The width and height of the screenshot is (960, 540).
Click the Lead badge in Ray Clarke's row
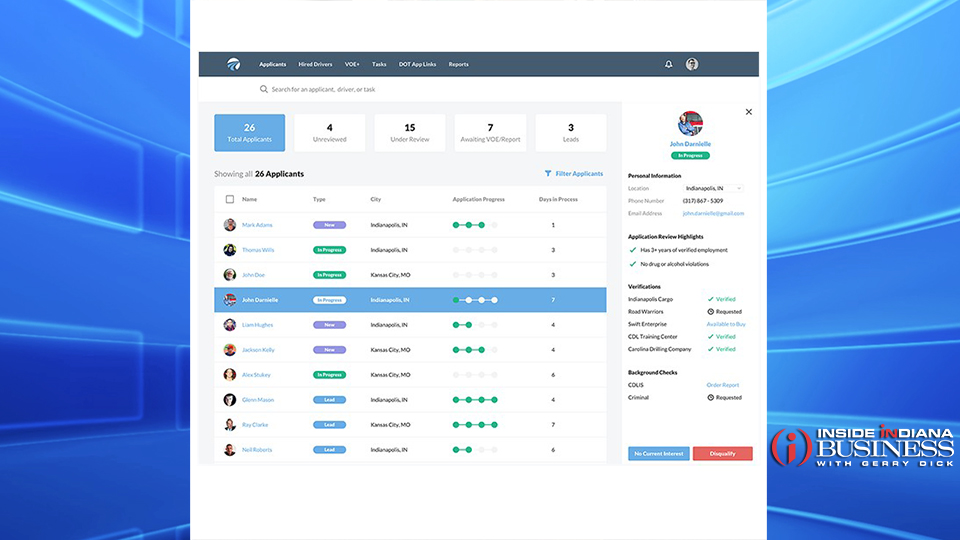(x=329, y=425)
